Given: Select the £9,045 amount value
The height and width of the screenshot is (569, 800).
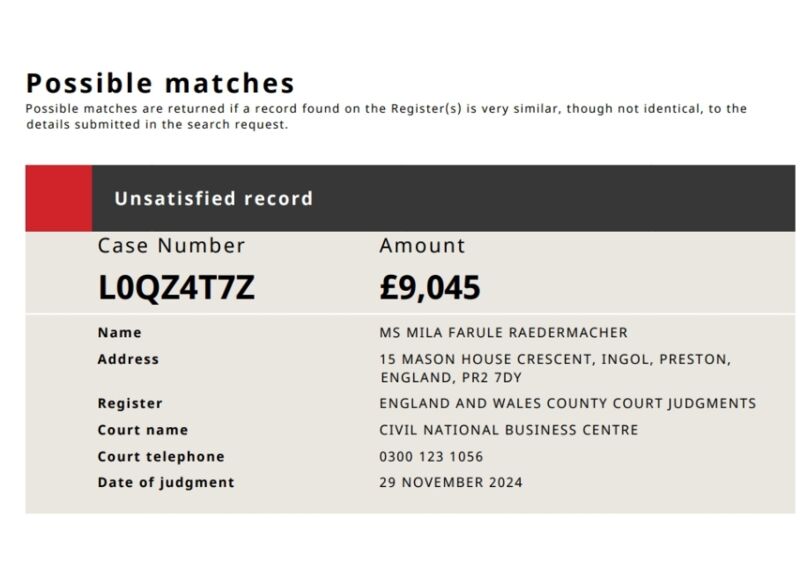Looking at the screenshot, I should coord(430,287).
